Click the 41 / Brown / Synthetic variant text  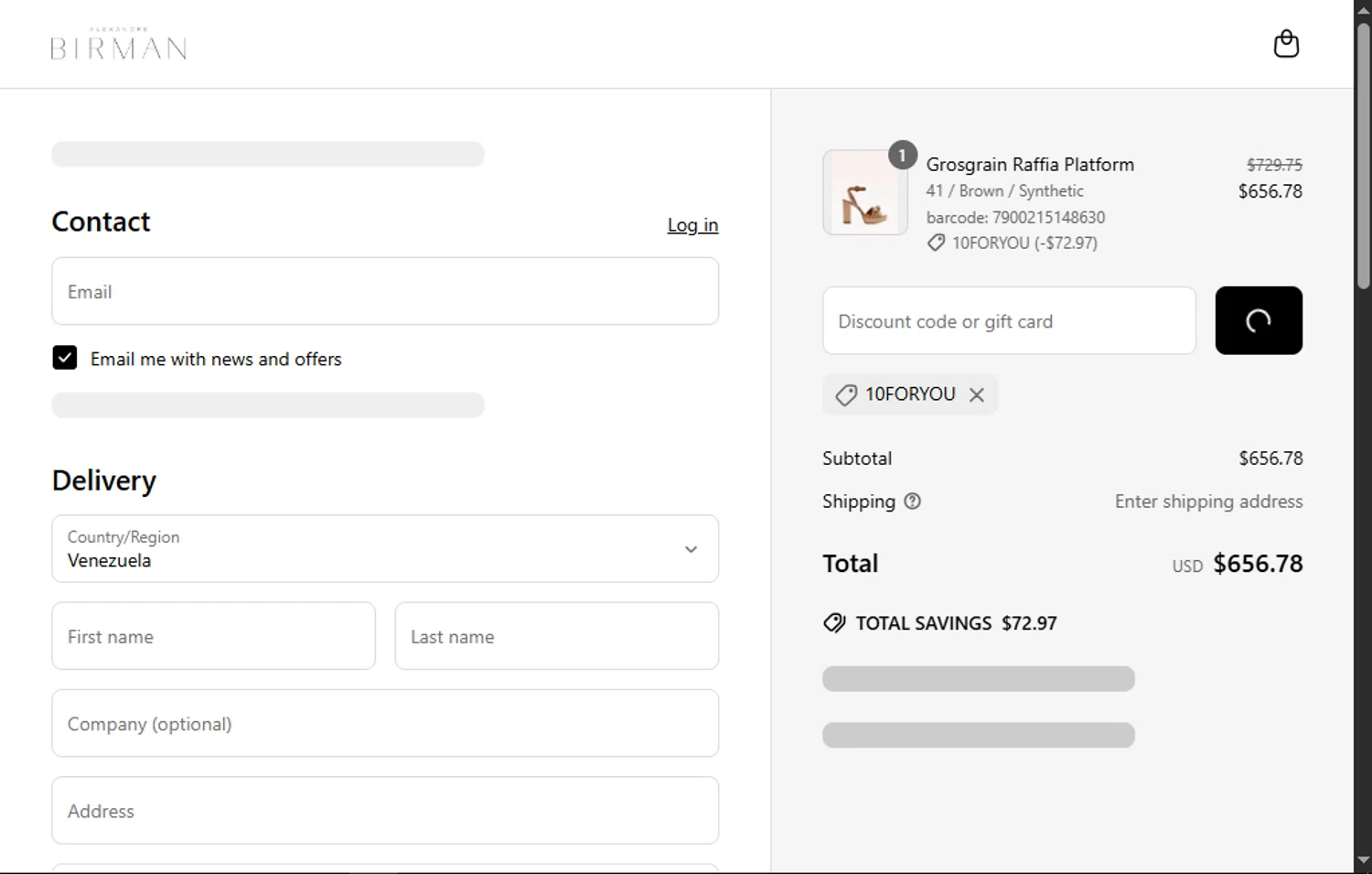pos(1004,191)
